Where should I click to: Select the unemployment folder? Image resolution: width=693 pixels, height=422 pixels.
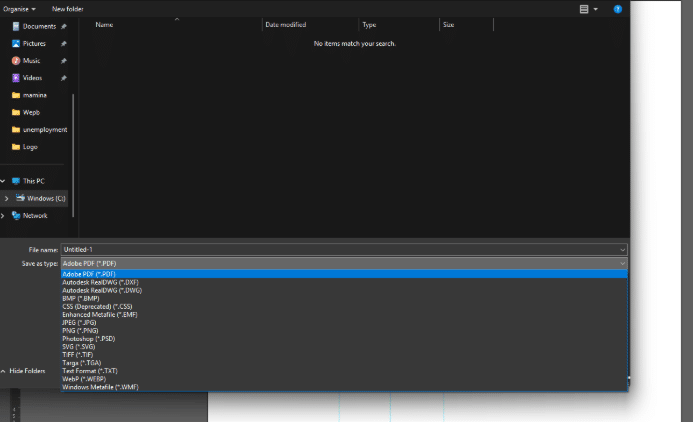point(45,130)
